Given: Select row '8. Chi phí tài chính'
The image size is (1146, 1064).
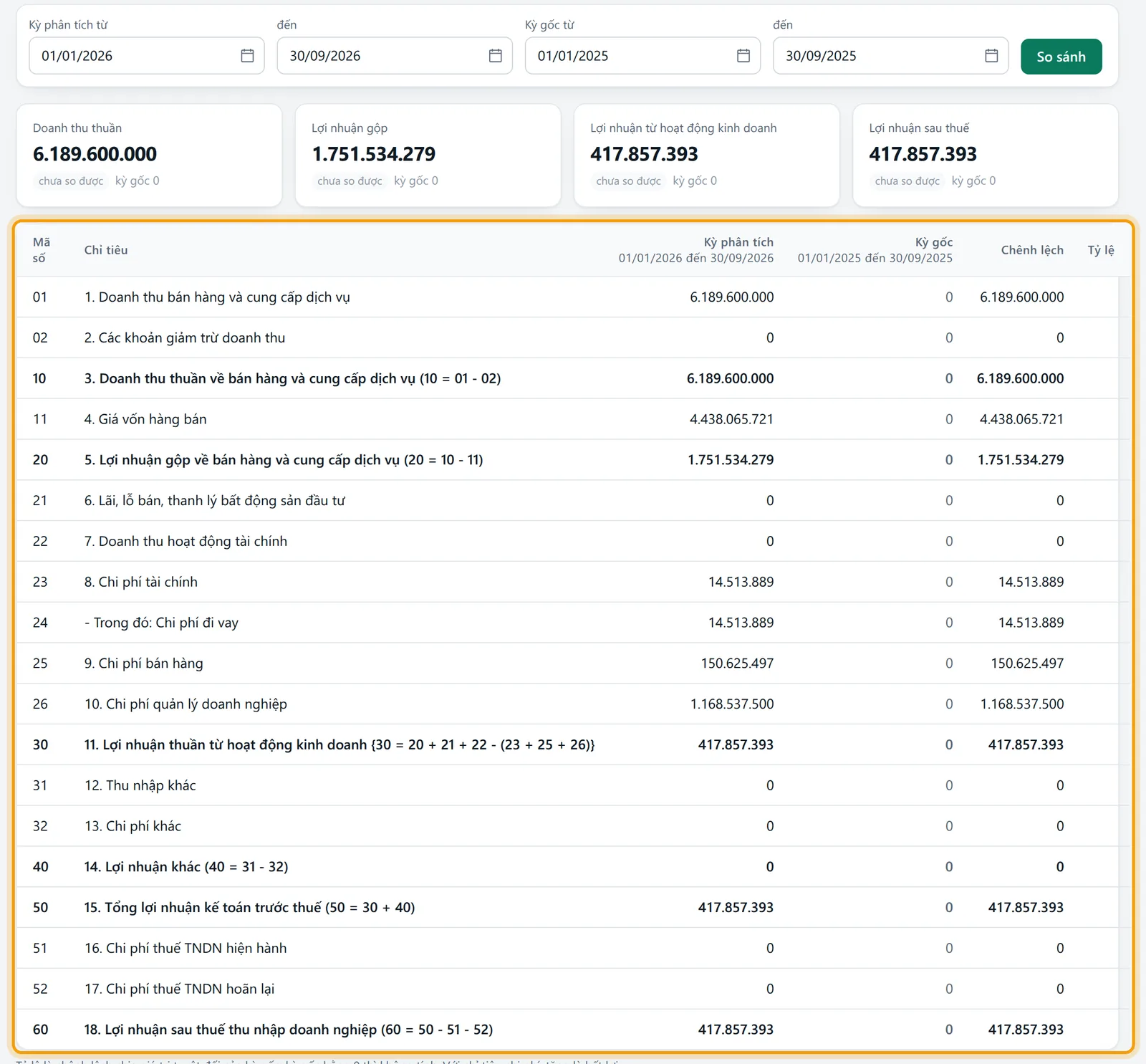Looking at the screenshot, I should pos(567,582).
